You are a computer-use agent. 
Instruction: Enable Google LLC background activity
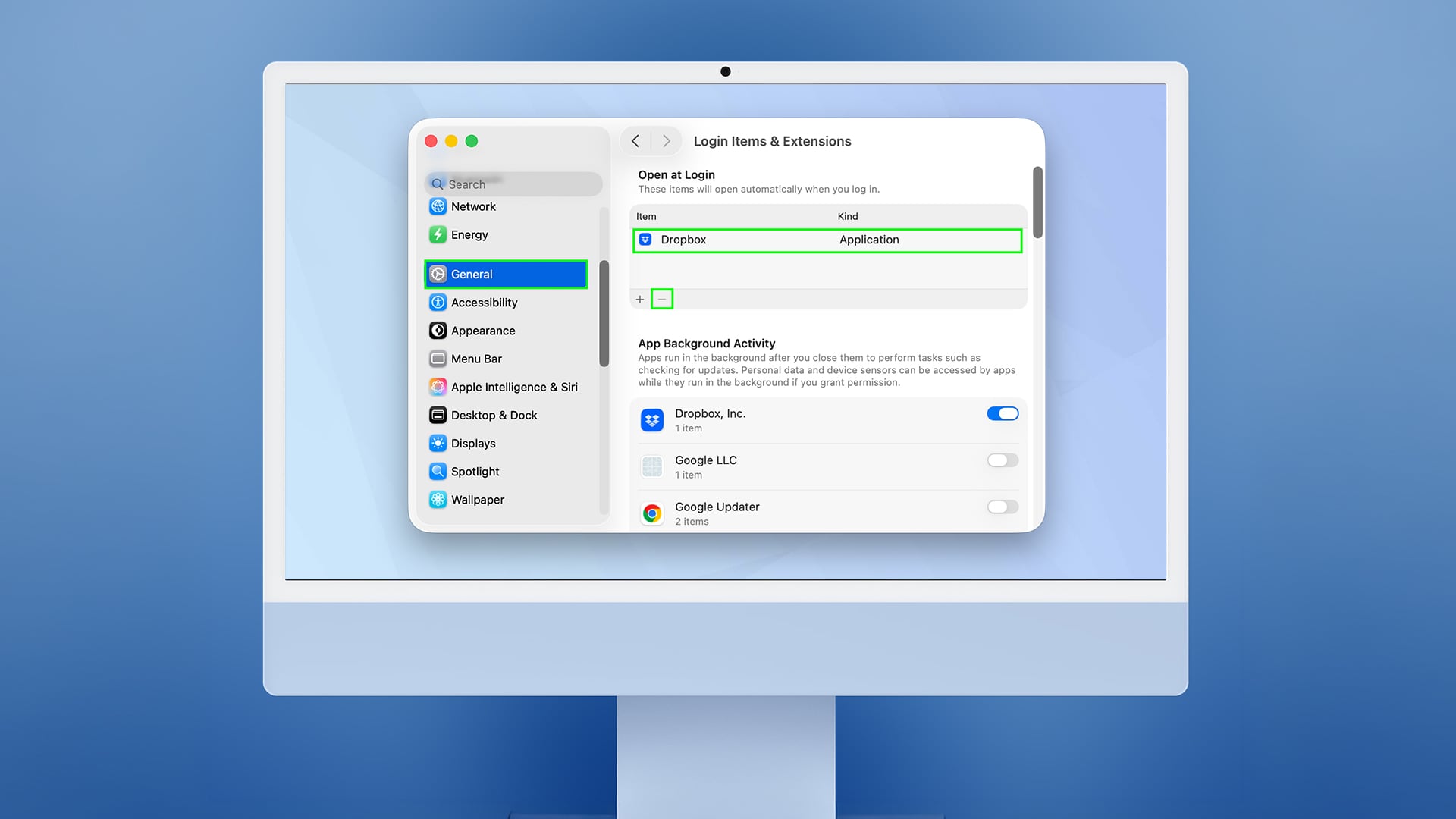point(1003,460)
